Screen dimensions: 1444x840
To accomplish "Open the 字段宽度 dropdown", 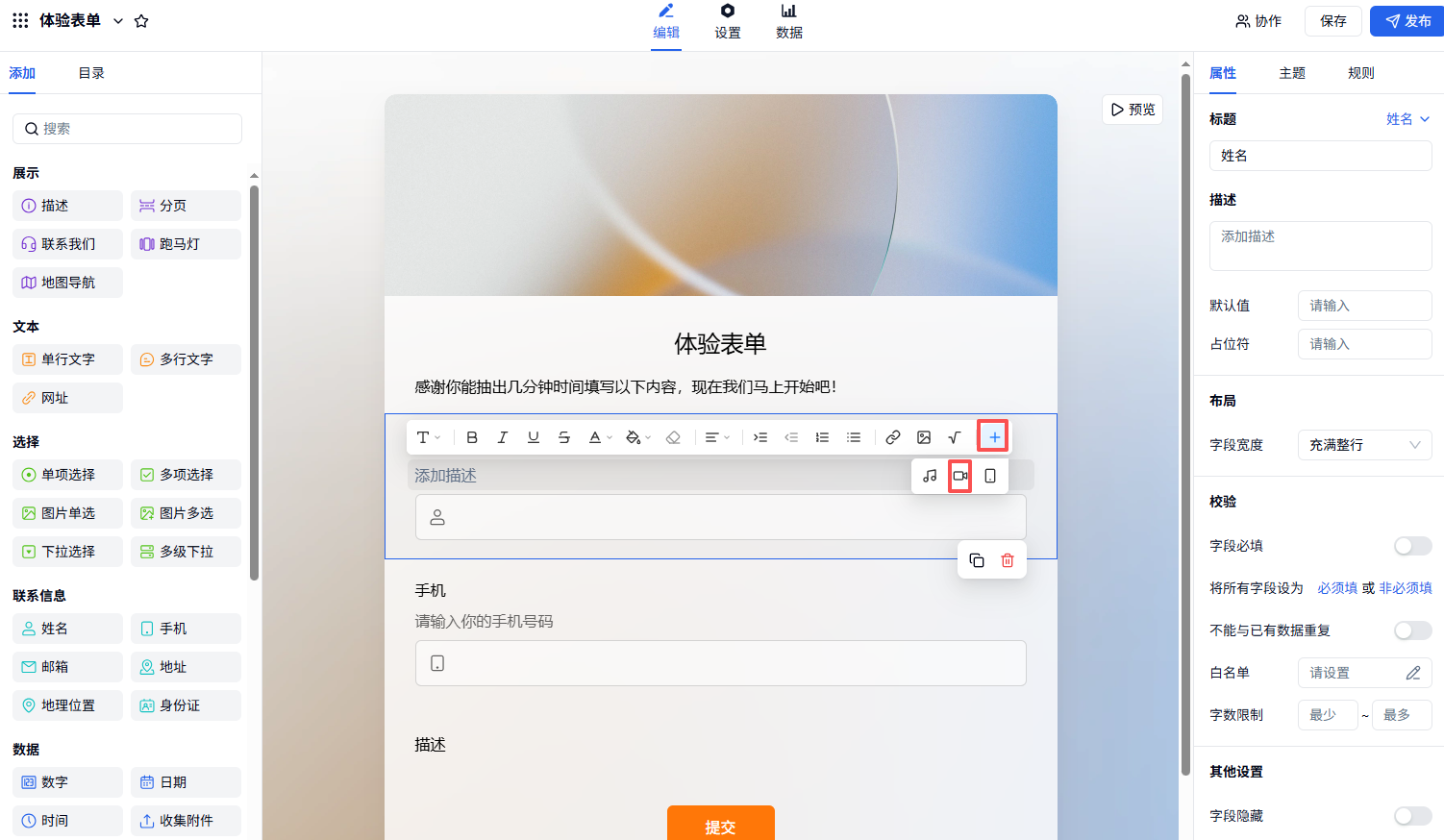I will pos(1364,445).
